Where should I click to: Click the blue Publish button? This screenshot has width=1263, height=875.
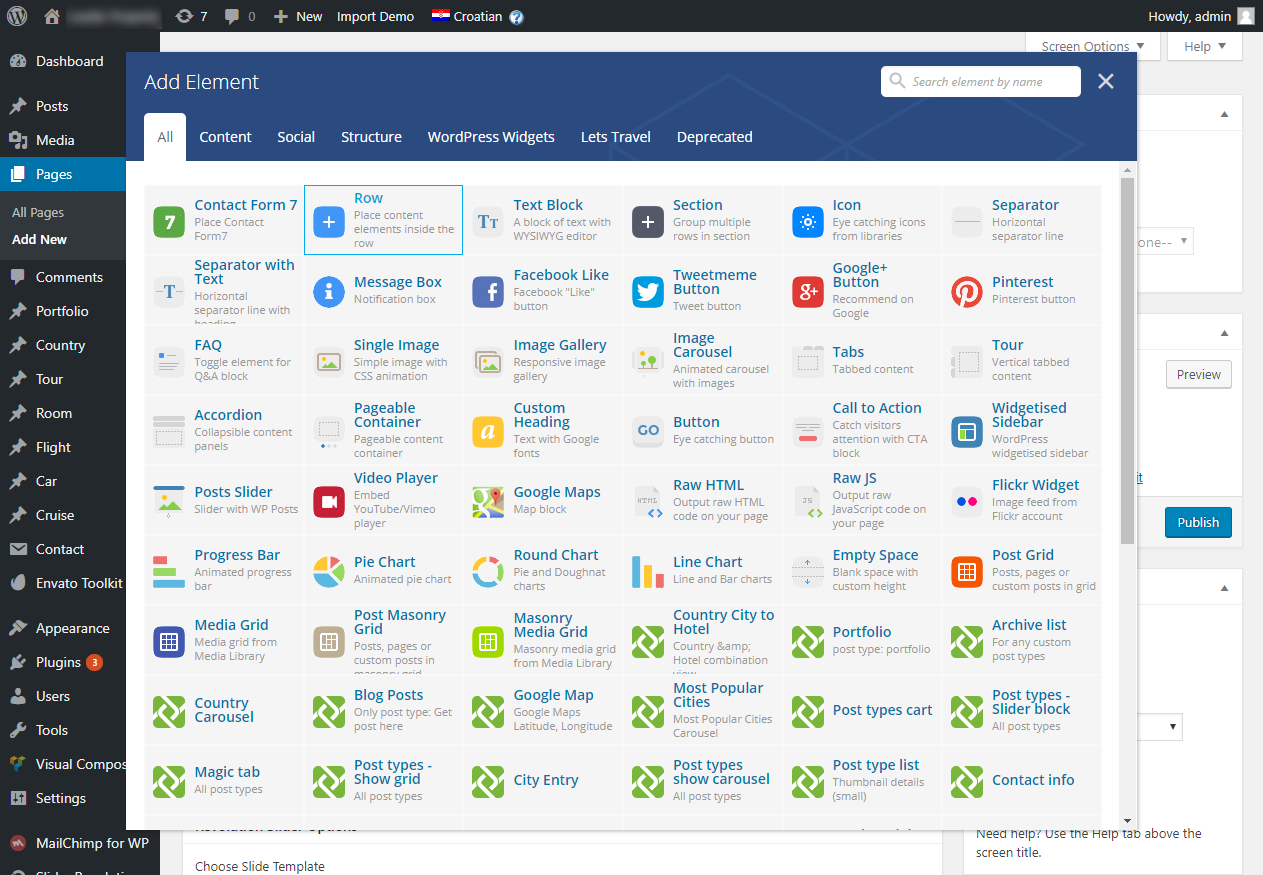pyautogui.click(x=1197, y=522)
